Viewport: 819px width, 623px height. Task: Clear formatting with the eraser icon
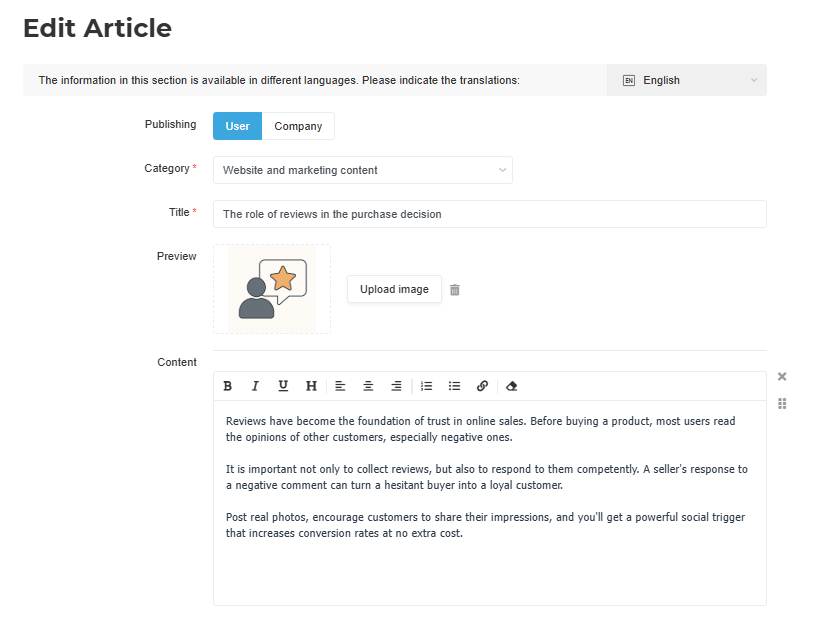tap(511, 386)
